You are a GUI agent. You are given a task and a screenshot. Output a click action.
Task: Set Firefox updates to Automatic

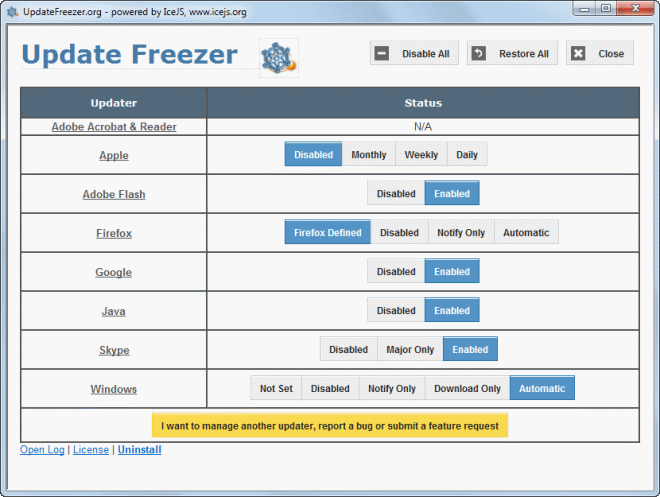526,232
